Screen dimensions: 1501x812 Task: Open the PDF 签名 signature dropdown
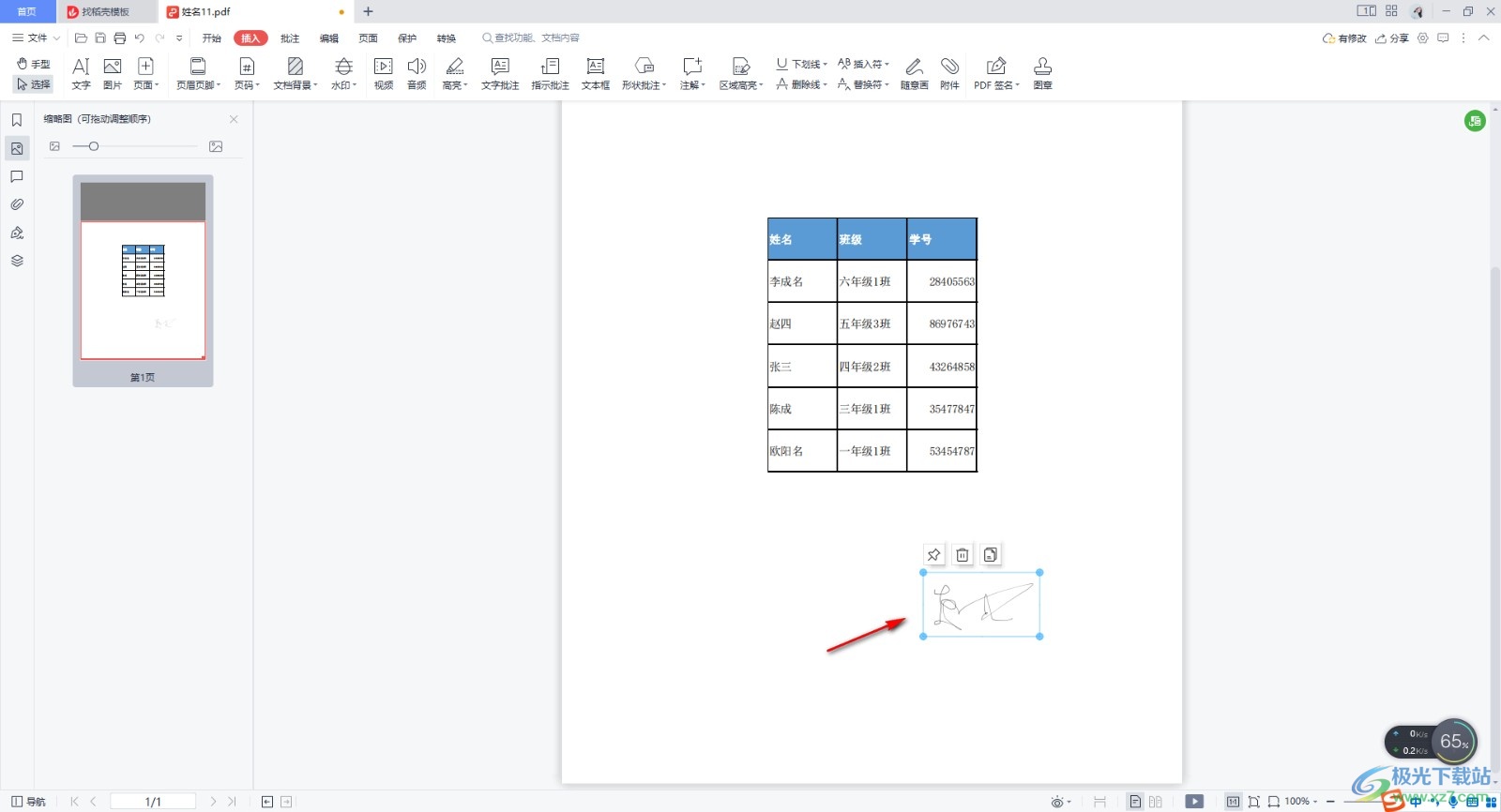coord(996,73)
